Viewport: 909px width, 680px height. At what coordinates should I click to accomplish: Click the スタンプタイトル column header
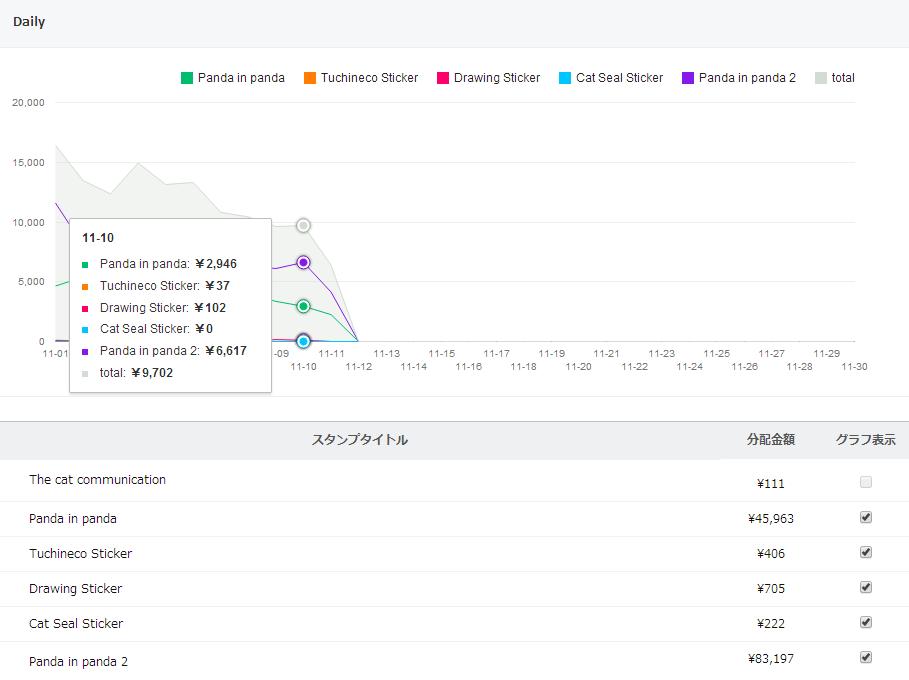pos(360,440)
